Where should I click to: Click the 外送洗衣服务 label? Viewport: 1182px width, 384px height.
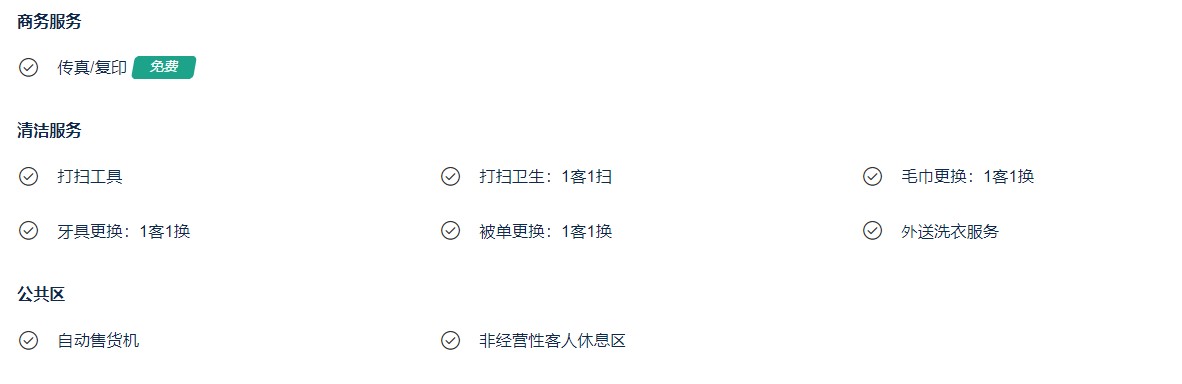tap(950, 232)
